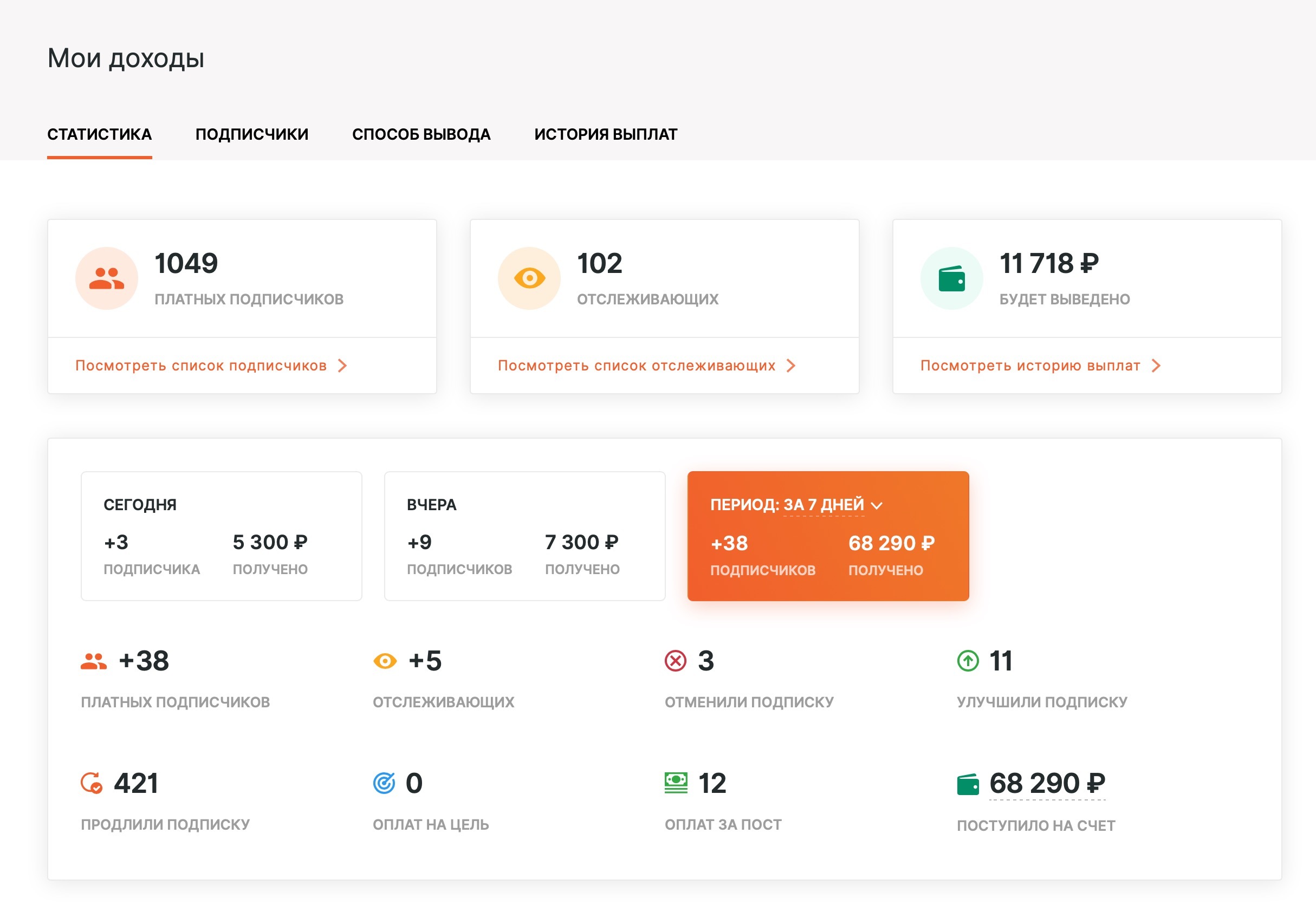Click 68 290 ₽ in the orange period card
Screen dimensions: 1316x905
click(892, 544)
